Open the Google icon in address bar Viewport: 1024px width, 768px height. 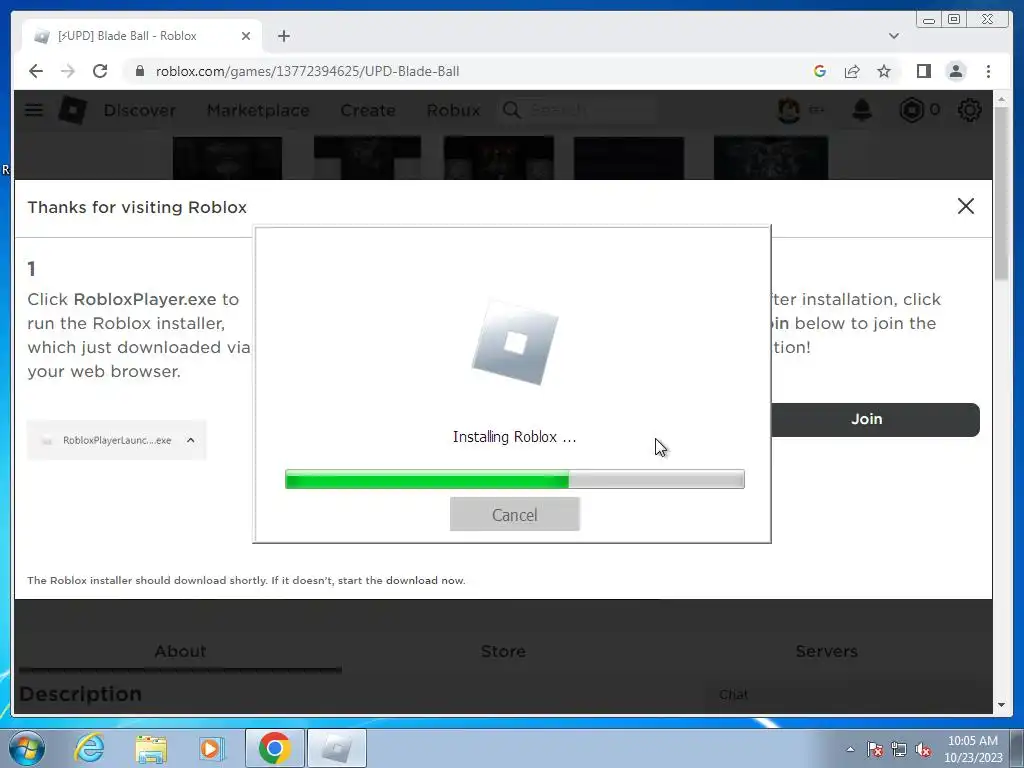click(820, 71)
